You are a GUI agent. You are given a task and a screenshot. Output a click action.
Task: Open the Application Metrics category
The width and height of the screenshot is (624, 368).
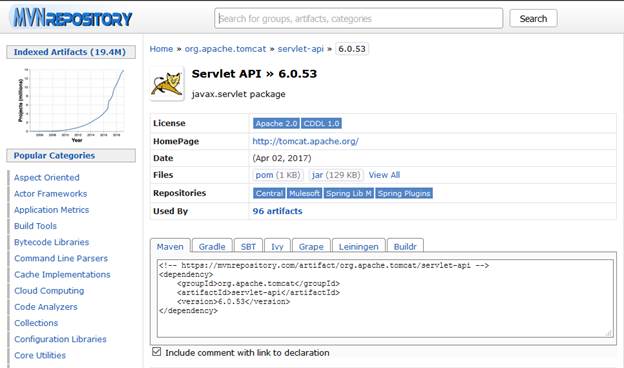pyautogui.click(x=52, y=210)
